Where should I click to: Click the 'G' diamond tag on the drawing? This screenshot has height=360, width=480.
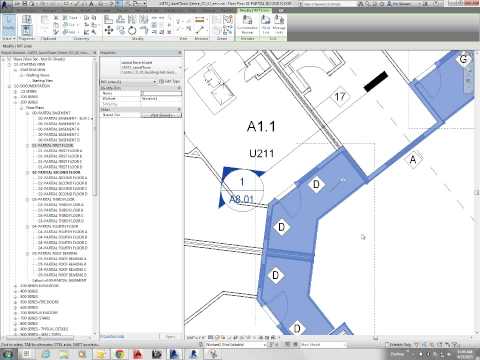pyautogui.click(x=463, y=59)
